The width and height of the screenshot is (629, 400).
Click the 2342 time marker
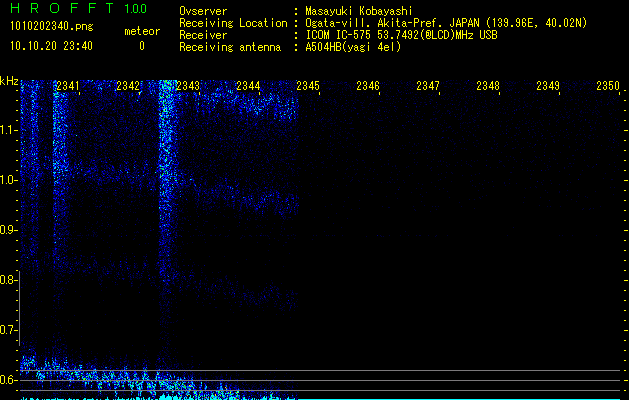pos(128,86)
